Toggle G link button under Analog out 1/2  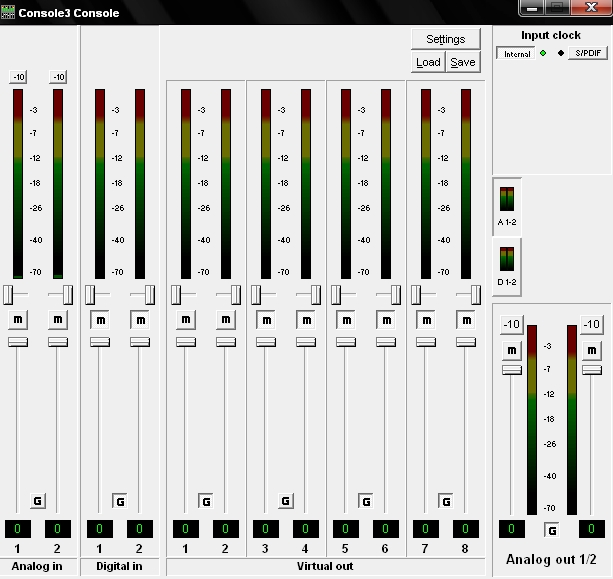click(551, 529)
